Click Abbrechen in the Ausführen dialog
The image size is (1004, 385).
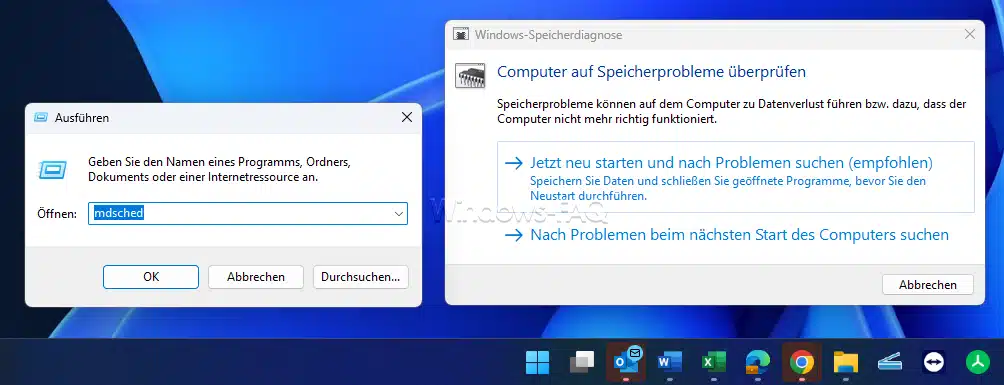(x=255, y=277)
